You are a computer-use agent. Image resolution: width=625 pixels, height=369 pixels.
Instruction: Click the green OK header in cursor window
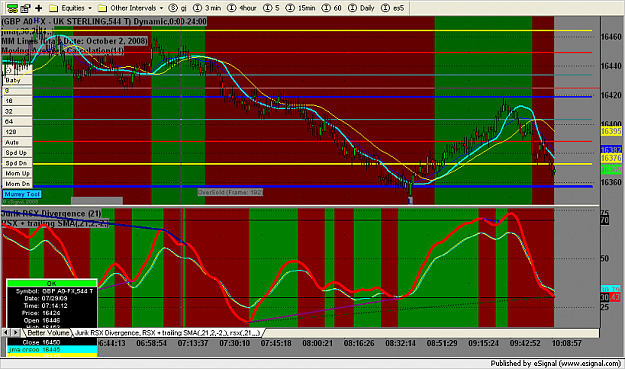[x=52, y=283]
